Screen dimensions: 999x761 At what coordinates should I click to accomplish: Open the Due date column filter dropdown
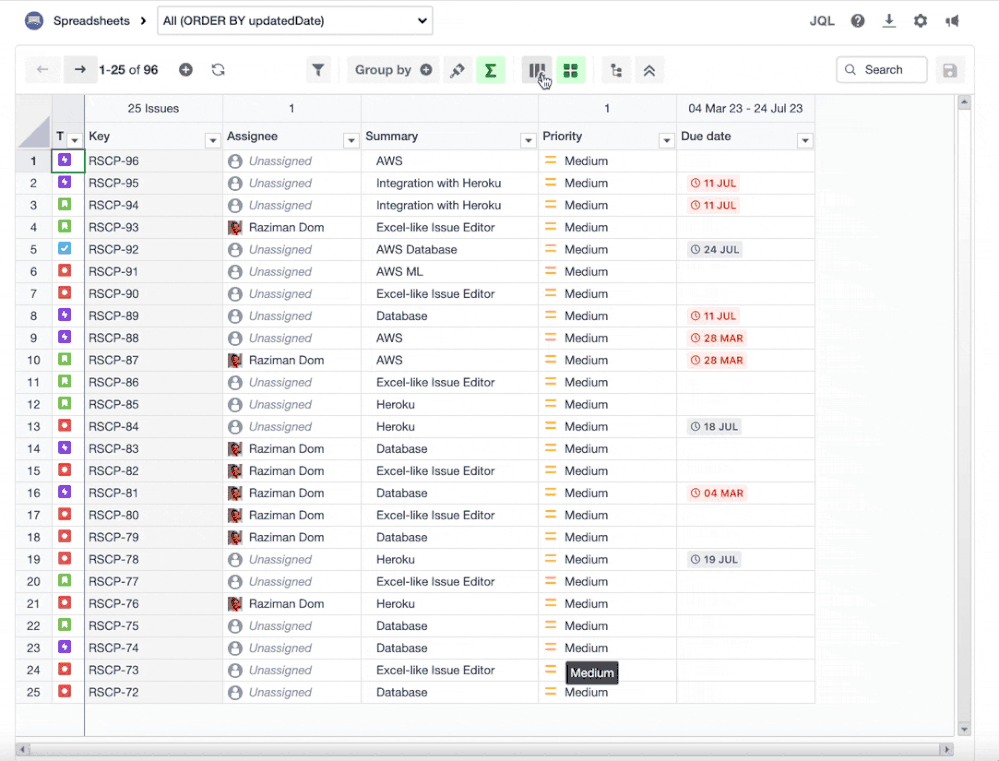click(805, 140)
